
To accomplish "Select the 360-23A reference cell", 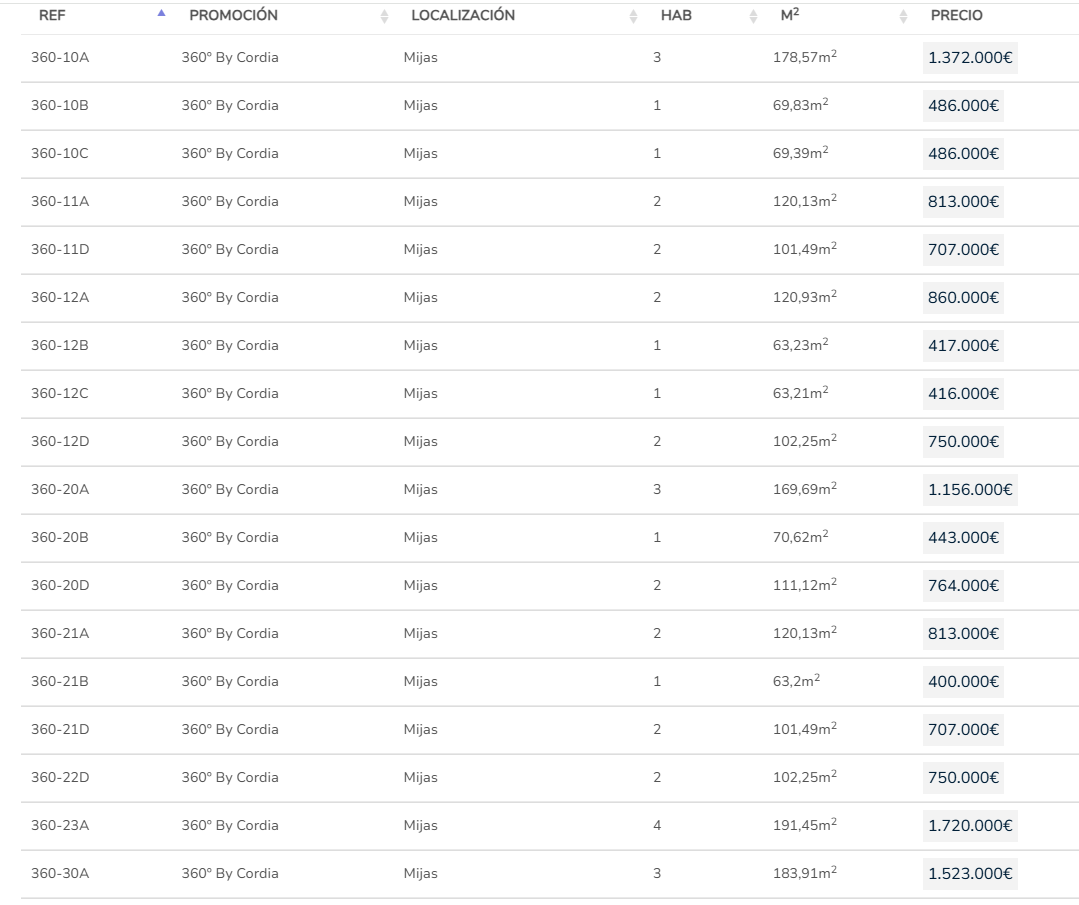I will (x=60, y=826).
